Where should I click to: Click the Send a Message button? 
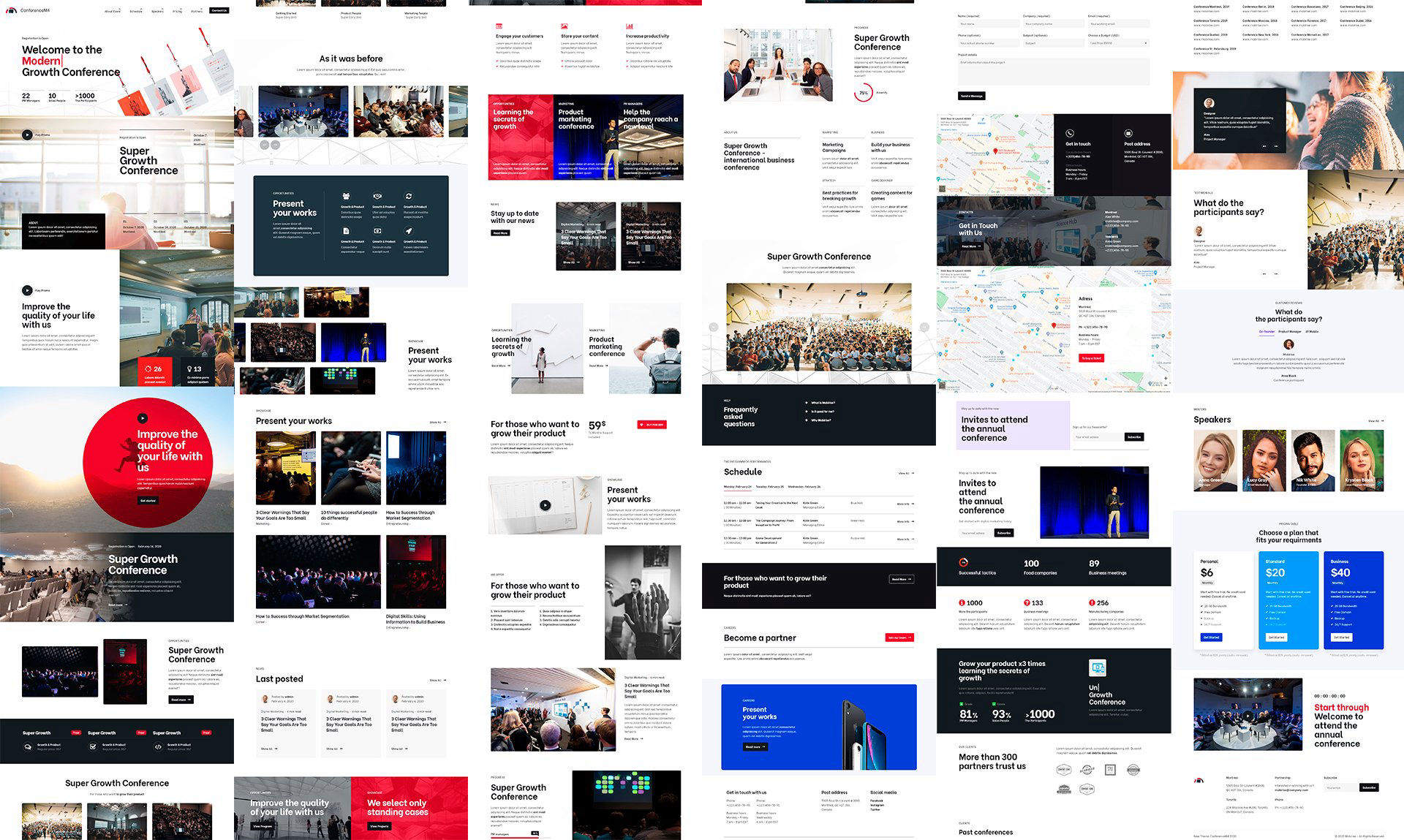click(971, 96)
